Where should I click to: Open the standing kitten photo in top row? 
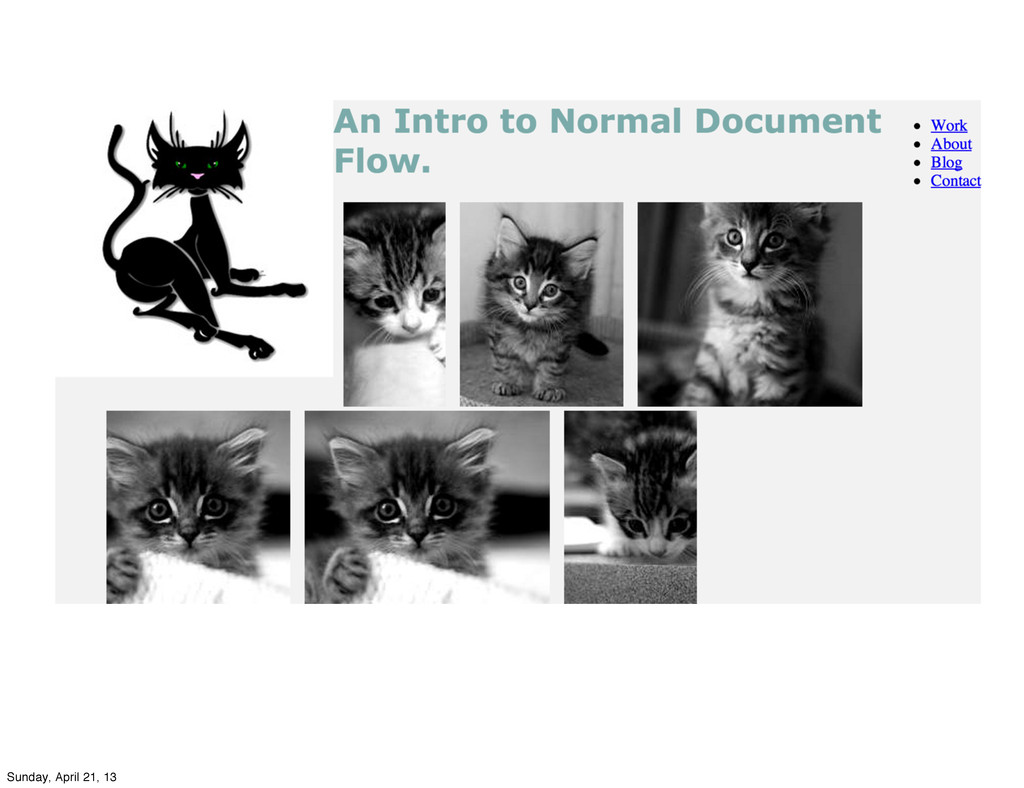click(541, 304)
